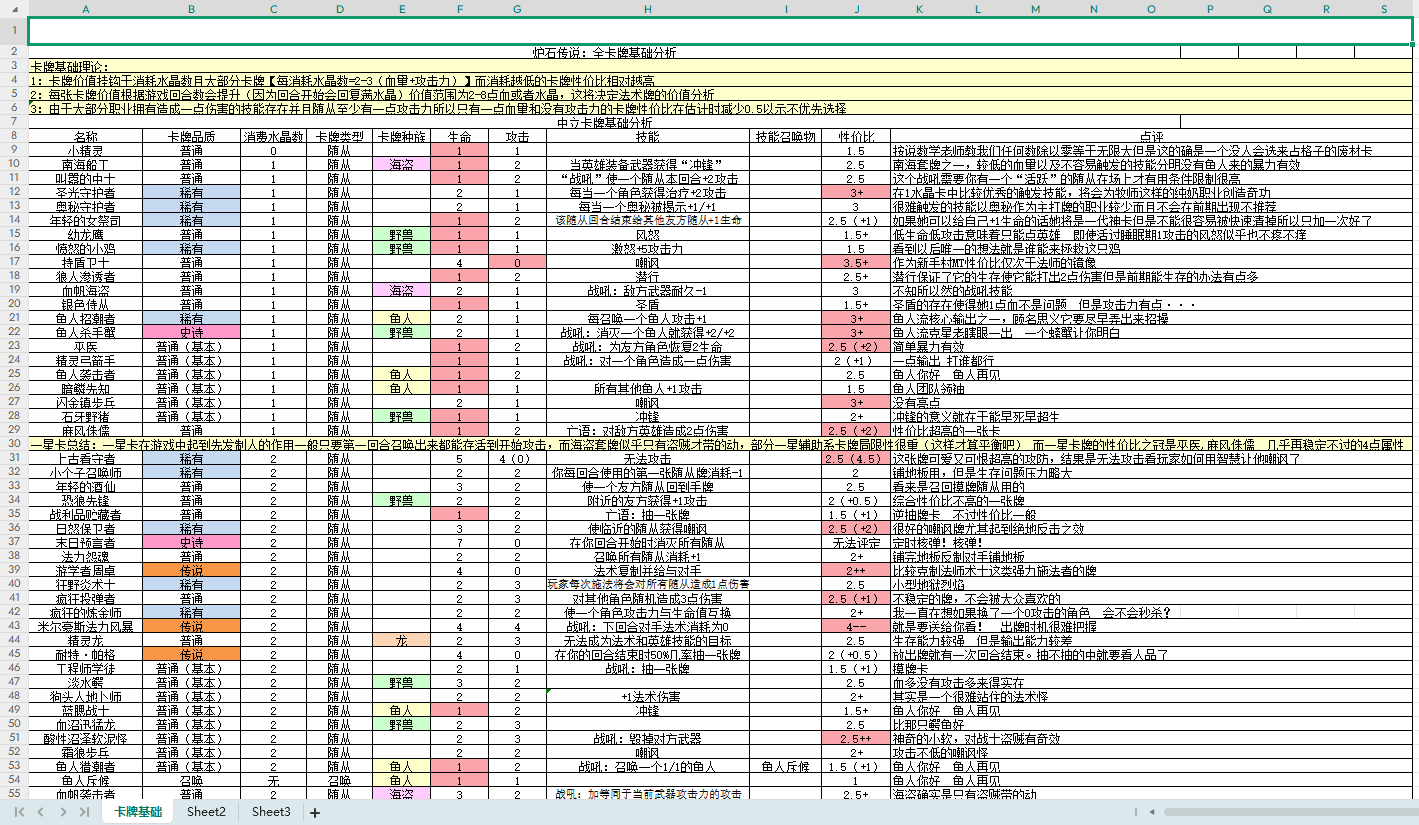Go to the next sheet with the arrow
1419x825 pixels.
(63, 812)
